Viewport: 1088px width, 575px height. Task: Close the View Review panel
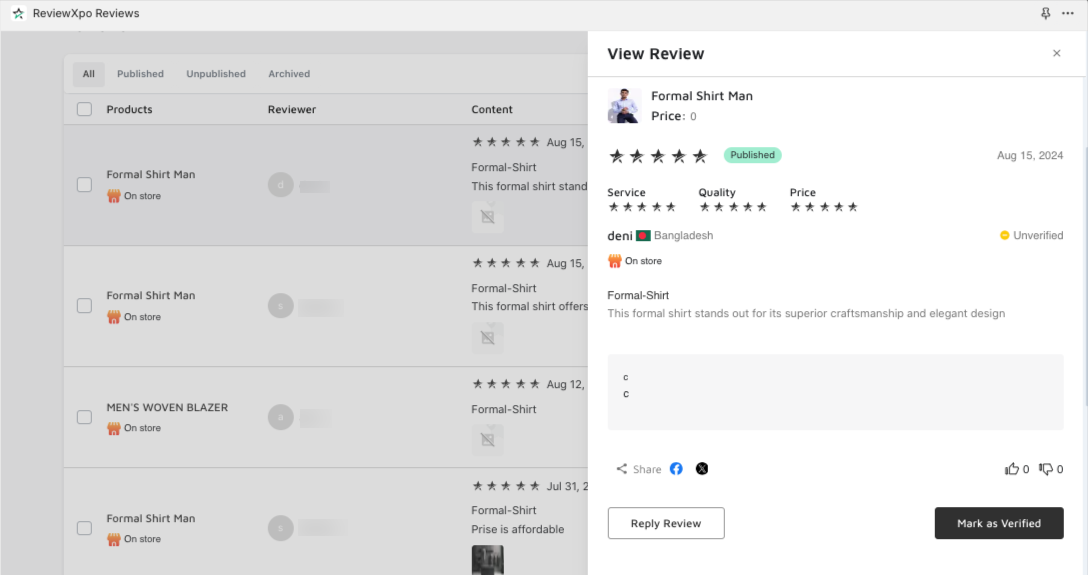tap(1056, 53)
